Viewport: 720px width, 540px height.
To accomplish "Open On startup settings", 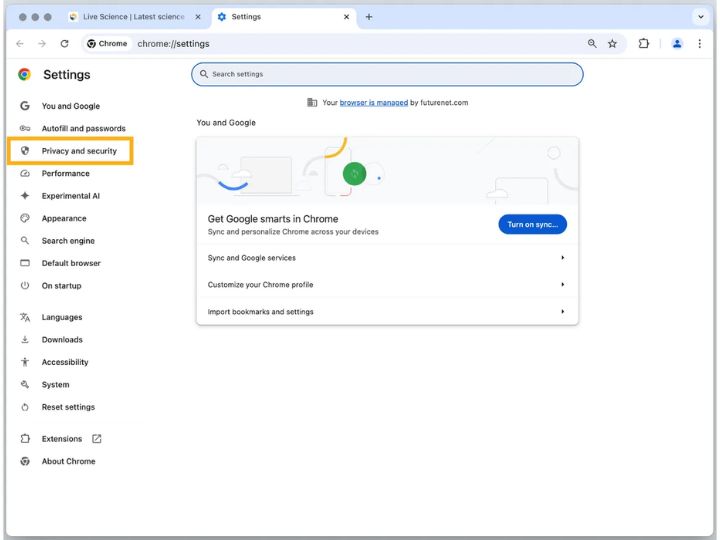I will click(x=62, y=286).
